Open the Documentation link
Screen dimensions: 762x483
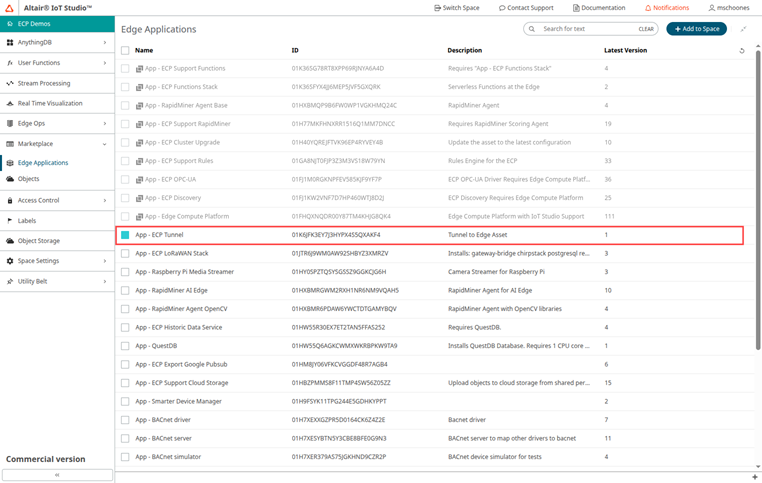[599, 8]
